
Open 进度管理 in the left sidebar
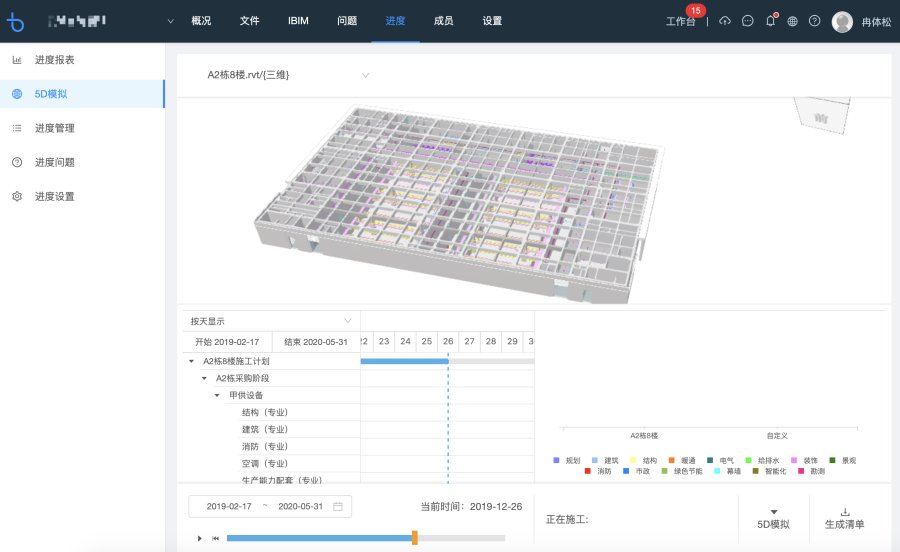click(x=55, y=128)
